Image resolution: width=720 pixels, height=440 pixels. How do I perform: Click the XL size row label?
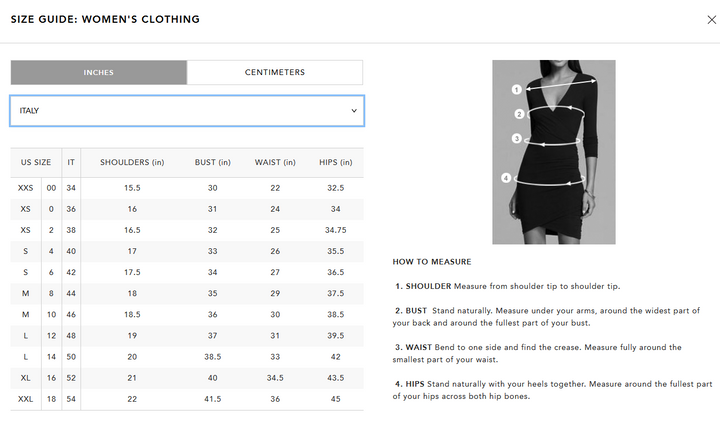click(x=26, y=378)
